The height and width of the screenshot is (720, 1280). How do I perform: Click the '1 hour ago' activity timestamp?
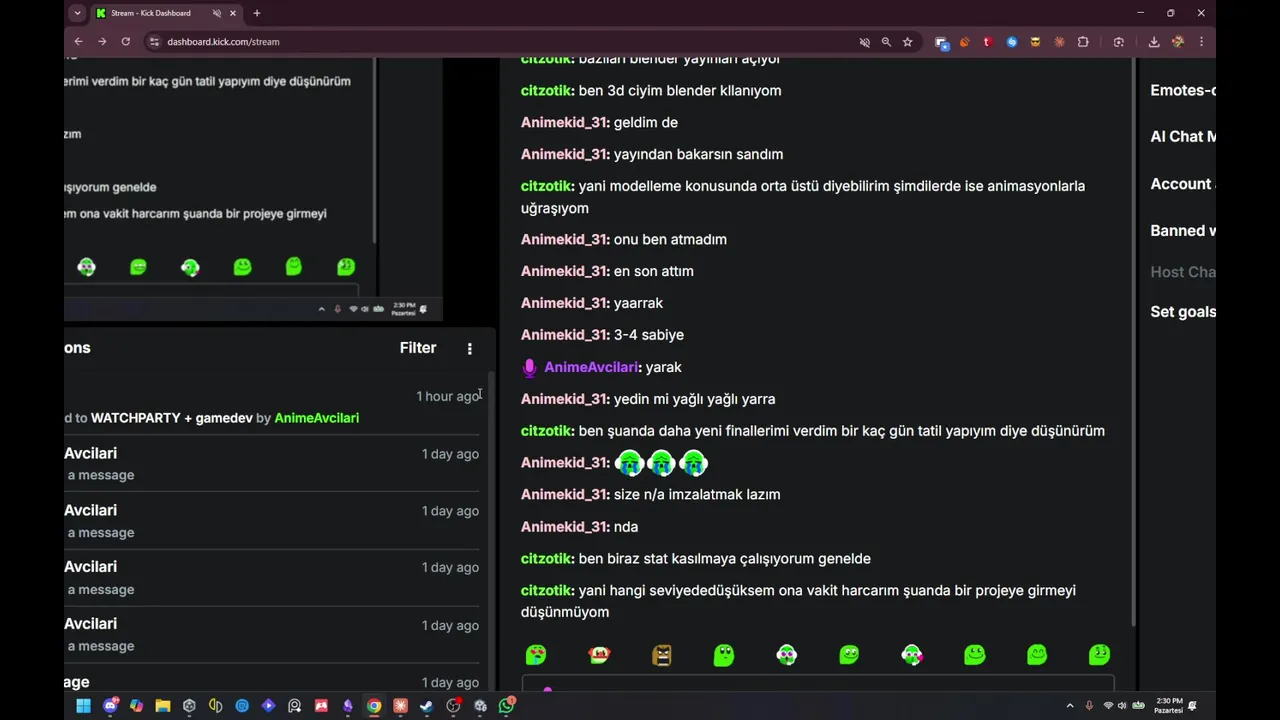[x=448, y=397]
